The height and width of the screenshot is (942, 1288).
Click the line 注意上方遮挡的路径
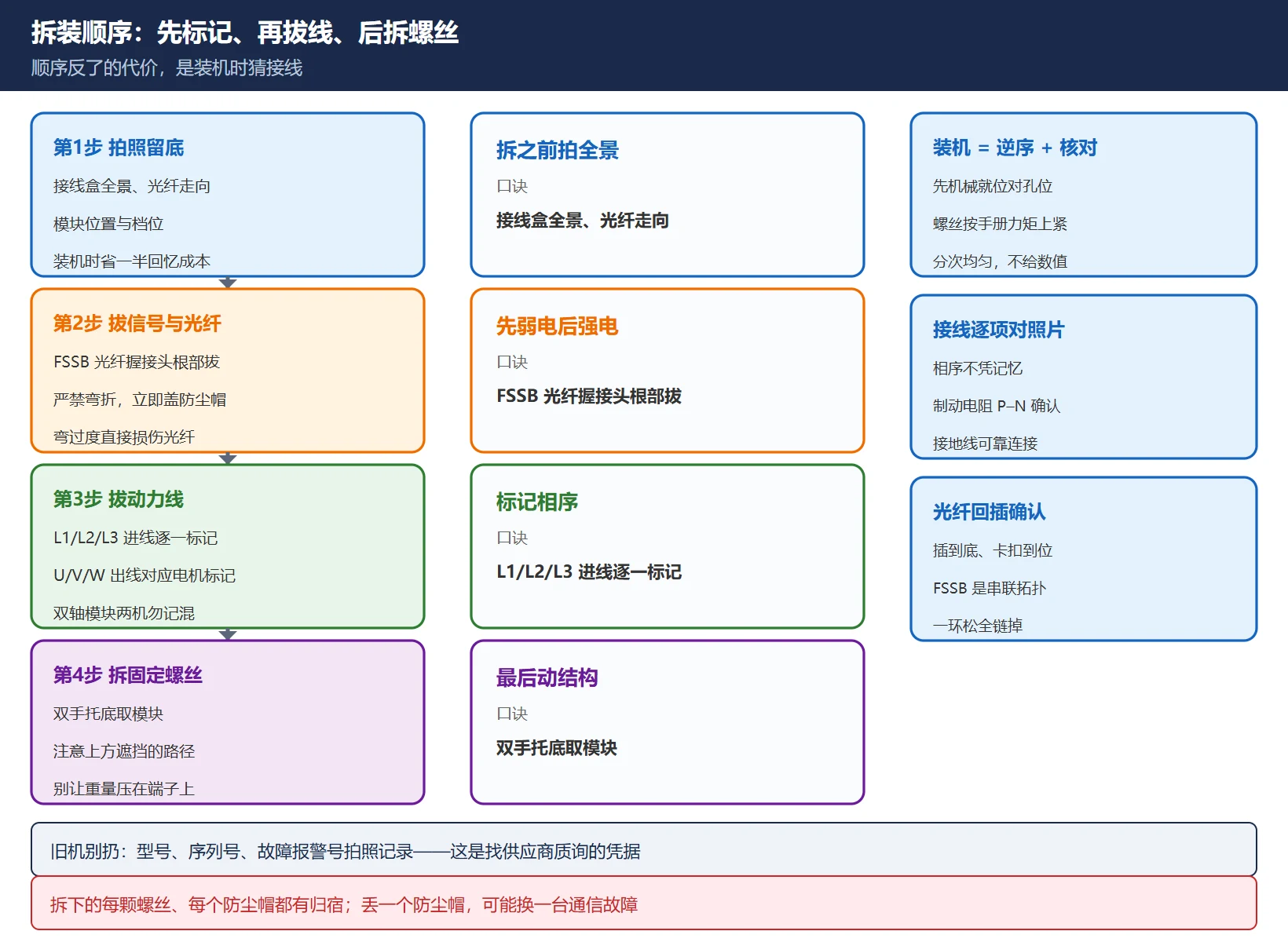(124, 751)
